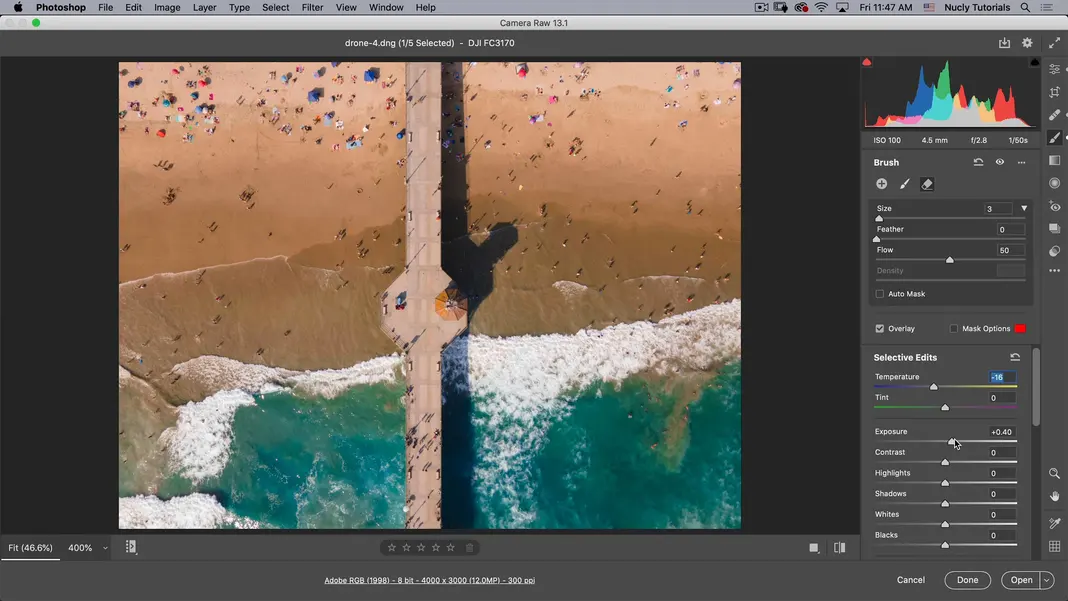The height and width of the screenshot is (601, 1068).
Task: Open the Edit panel sliders icon
Action: 1054,69
